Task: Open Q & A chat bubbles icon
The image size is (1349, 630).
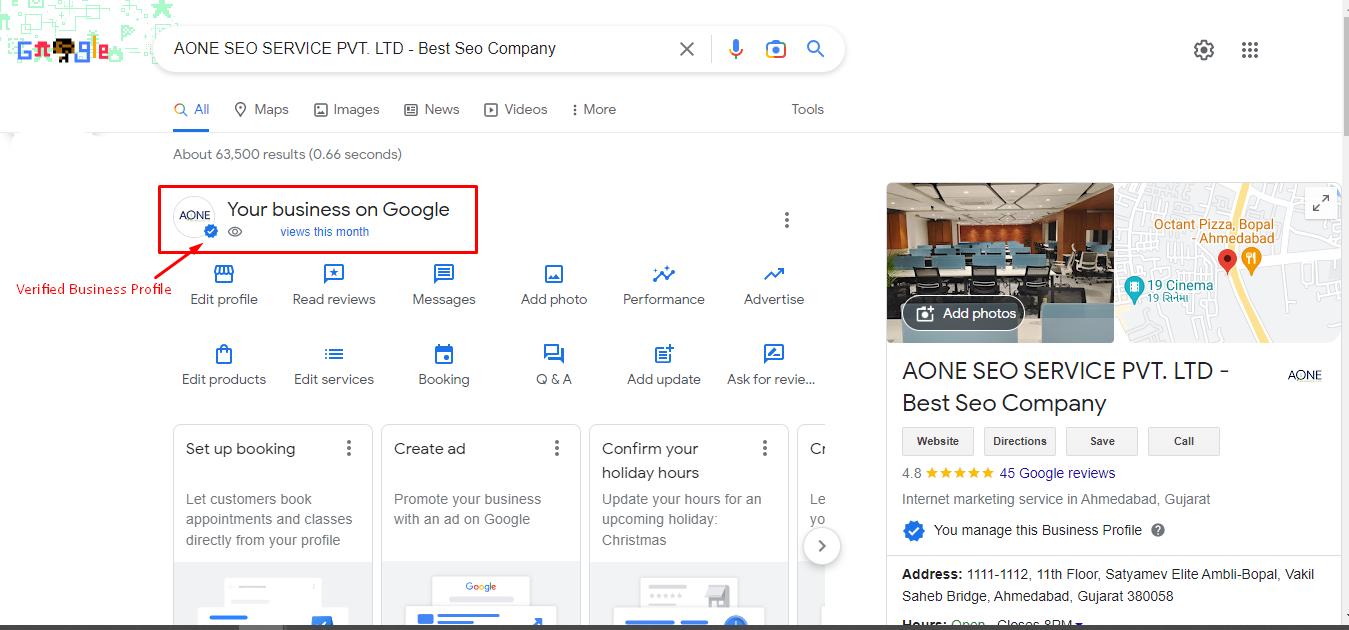Action: pos(554,354)
